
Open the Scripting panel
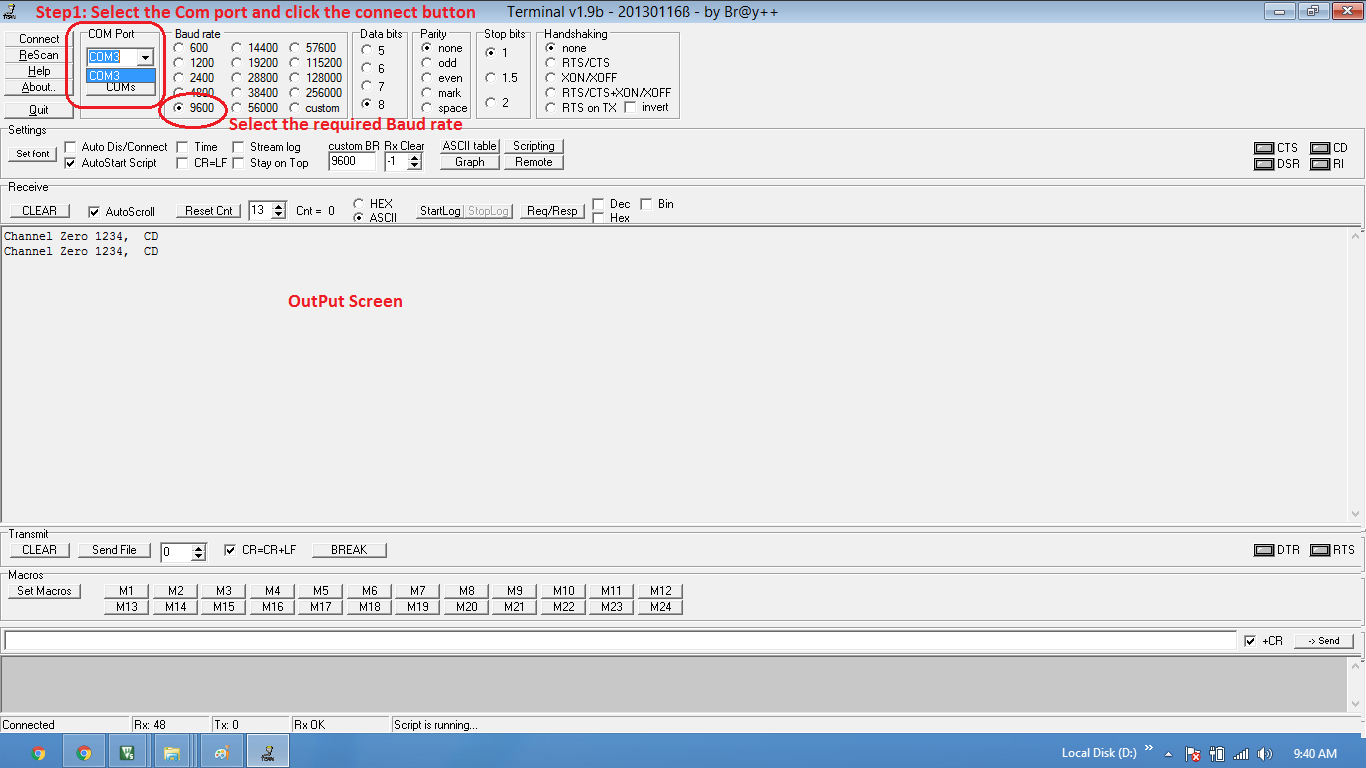point(533,146)
